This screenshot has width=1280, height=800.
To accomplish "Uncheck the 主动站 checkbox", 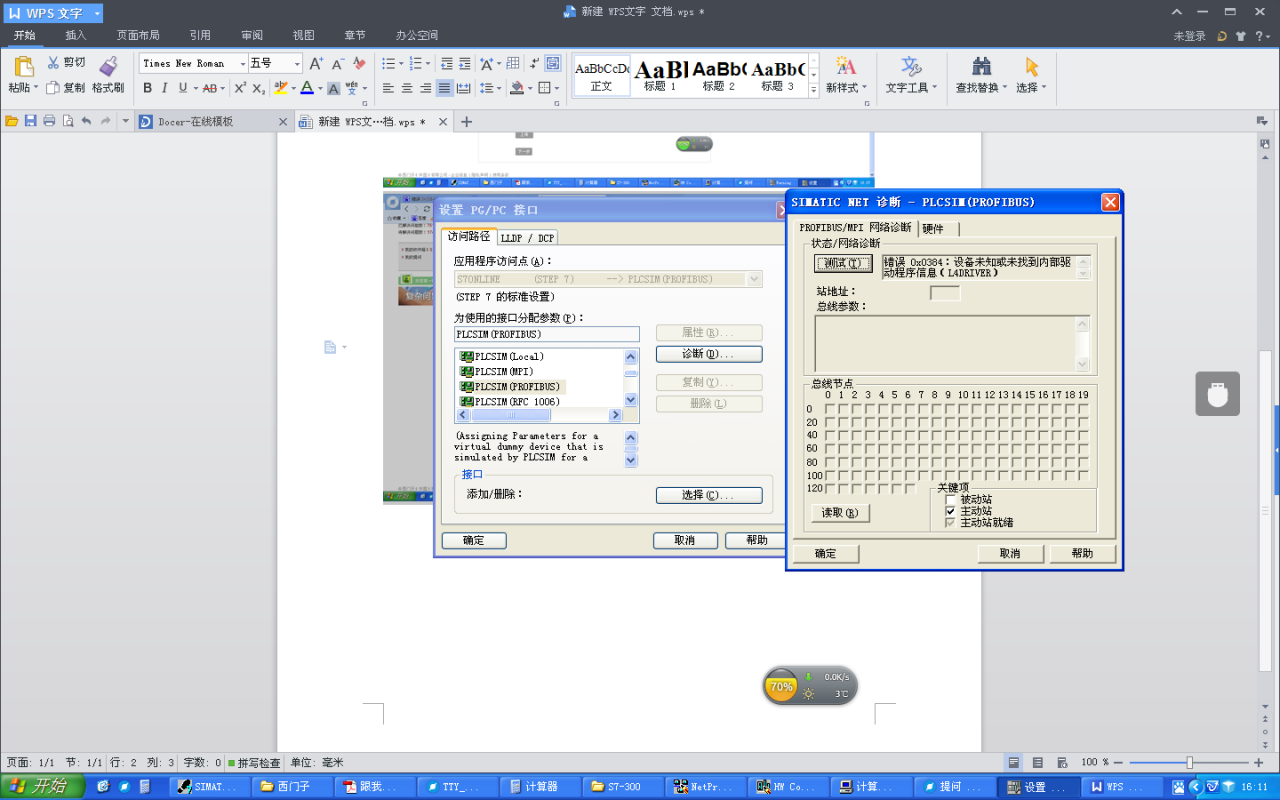I will pos(951,511).
